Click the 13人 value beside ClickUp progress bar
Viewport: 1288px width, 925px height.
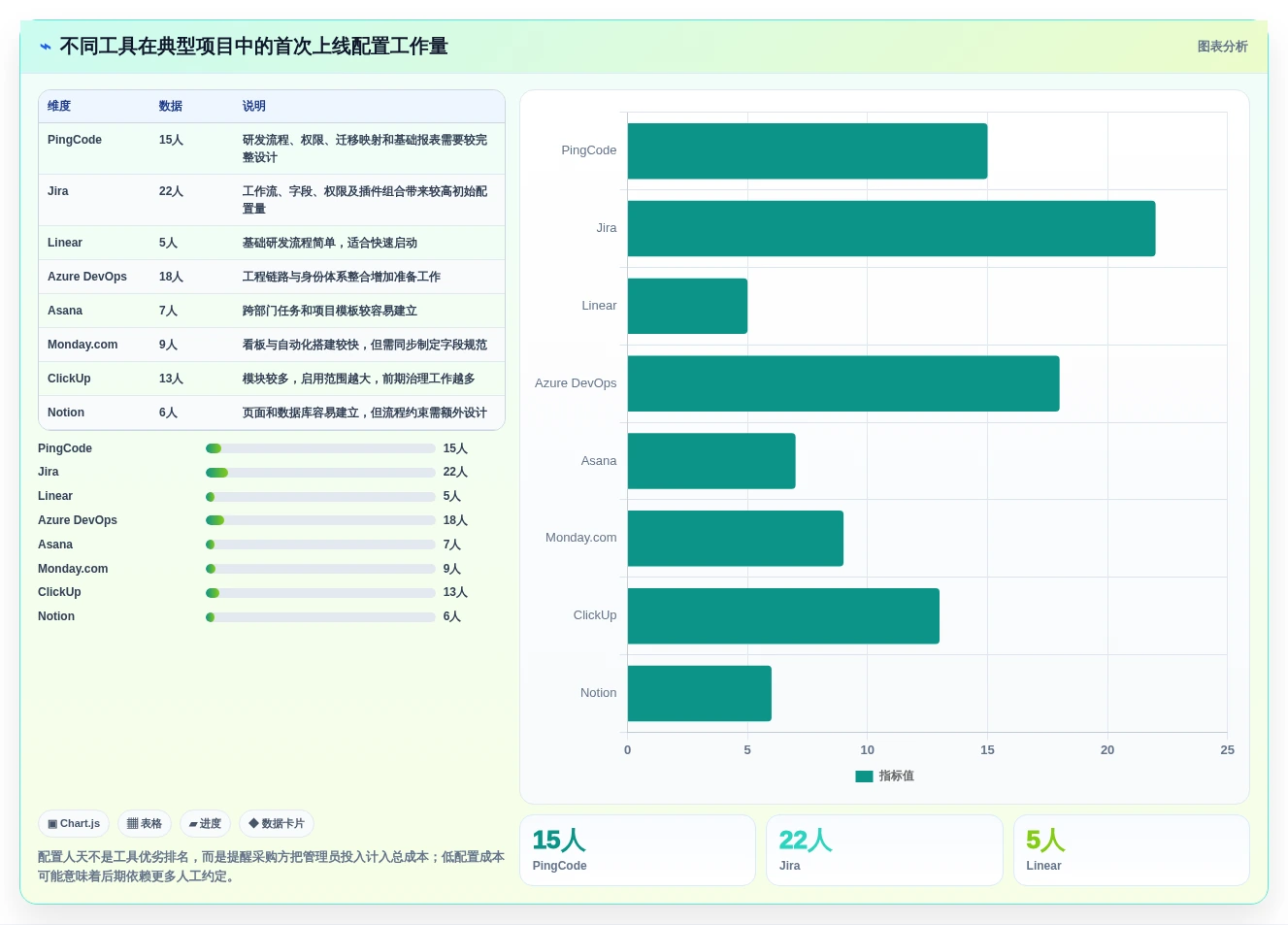[455, 593]
